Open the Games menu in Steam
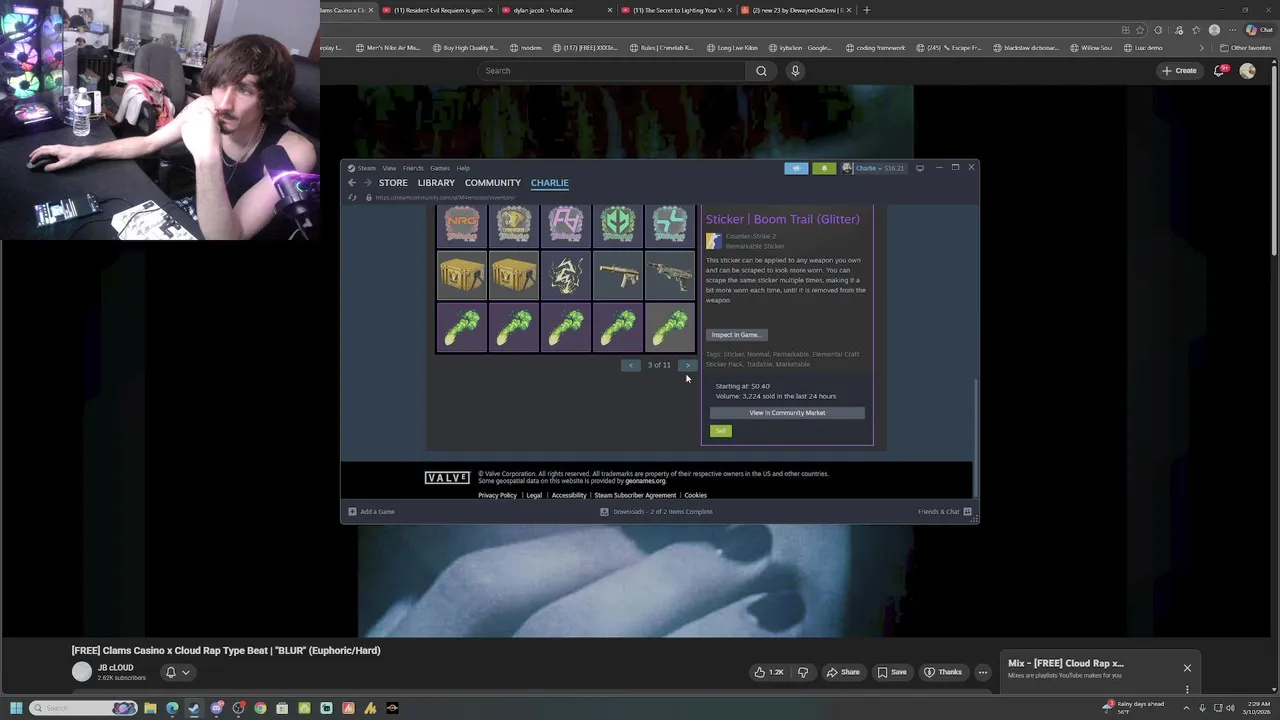Viewport: 1280px width, 720px height. tap(440, 168)
